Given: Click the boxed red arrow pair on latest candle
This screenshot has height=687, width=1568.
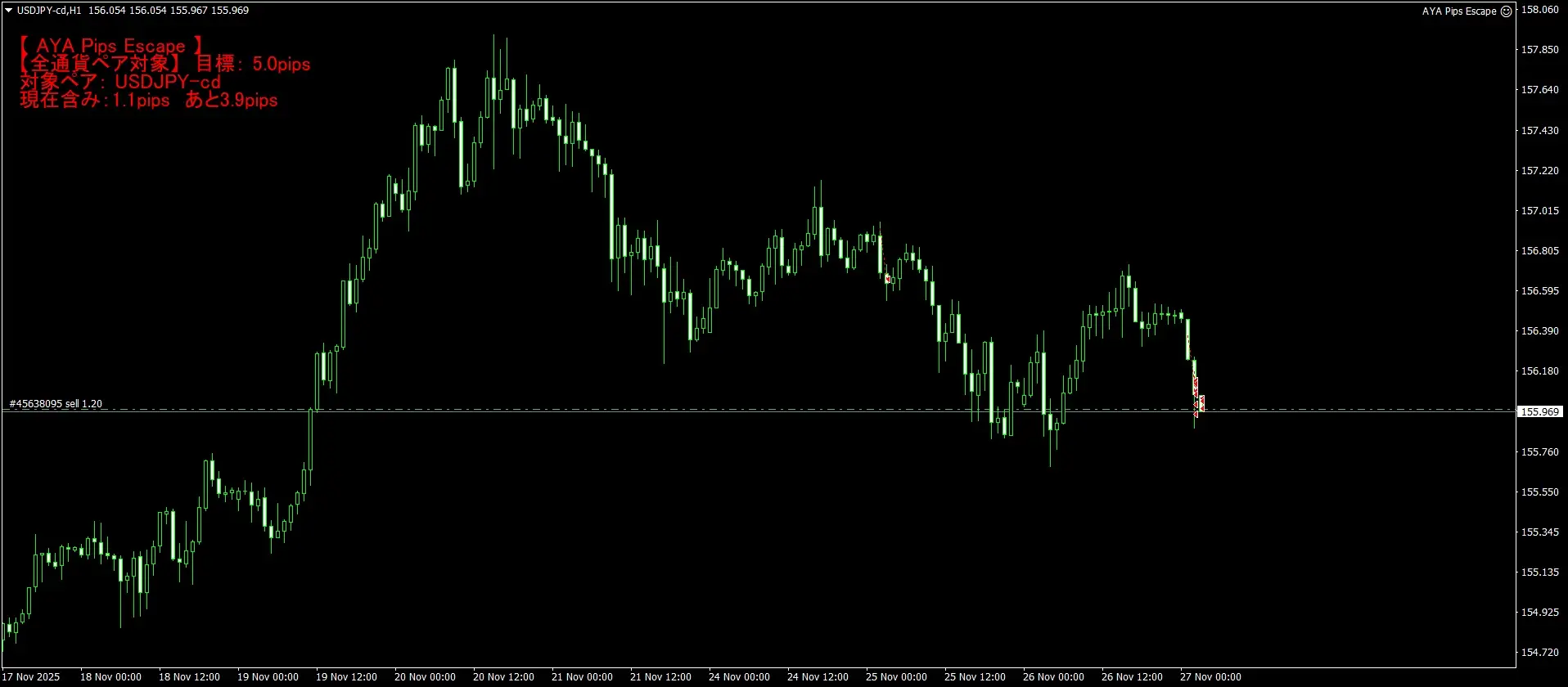Looking at the screenshot, I should [1200, 402].
